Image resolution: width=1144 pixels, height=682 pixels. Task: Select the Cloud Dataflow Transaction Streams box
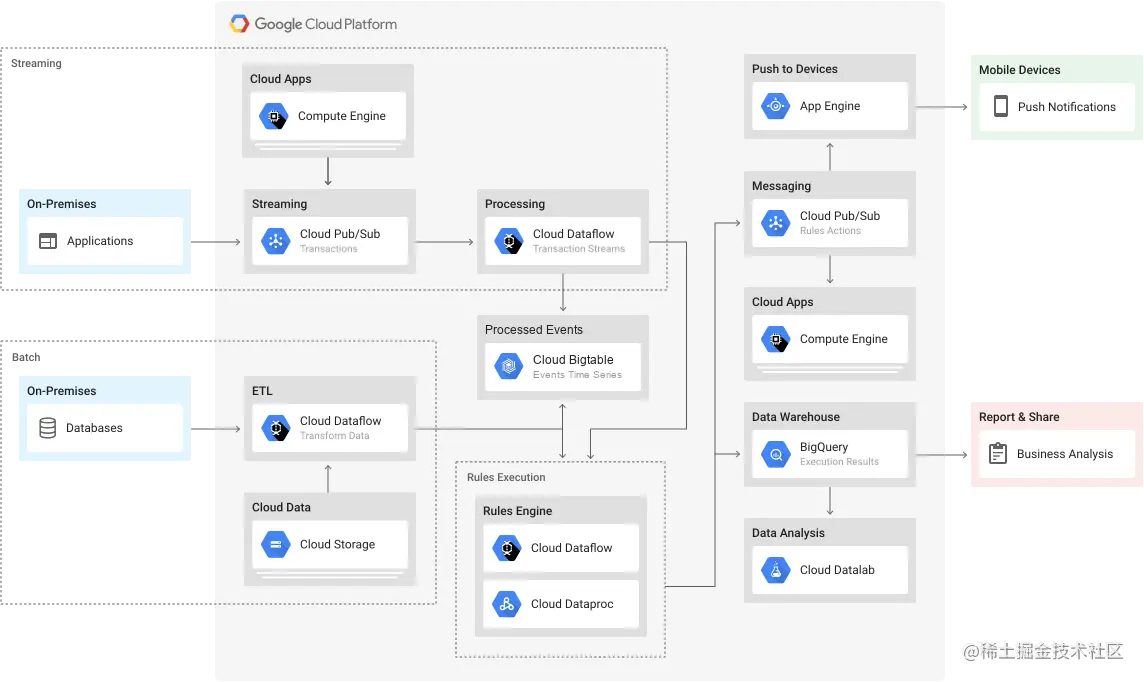563,241
